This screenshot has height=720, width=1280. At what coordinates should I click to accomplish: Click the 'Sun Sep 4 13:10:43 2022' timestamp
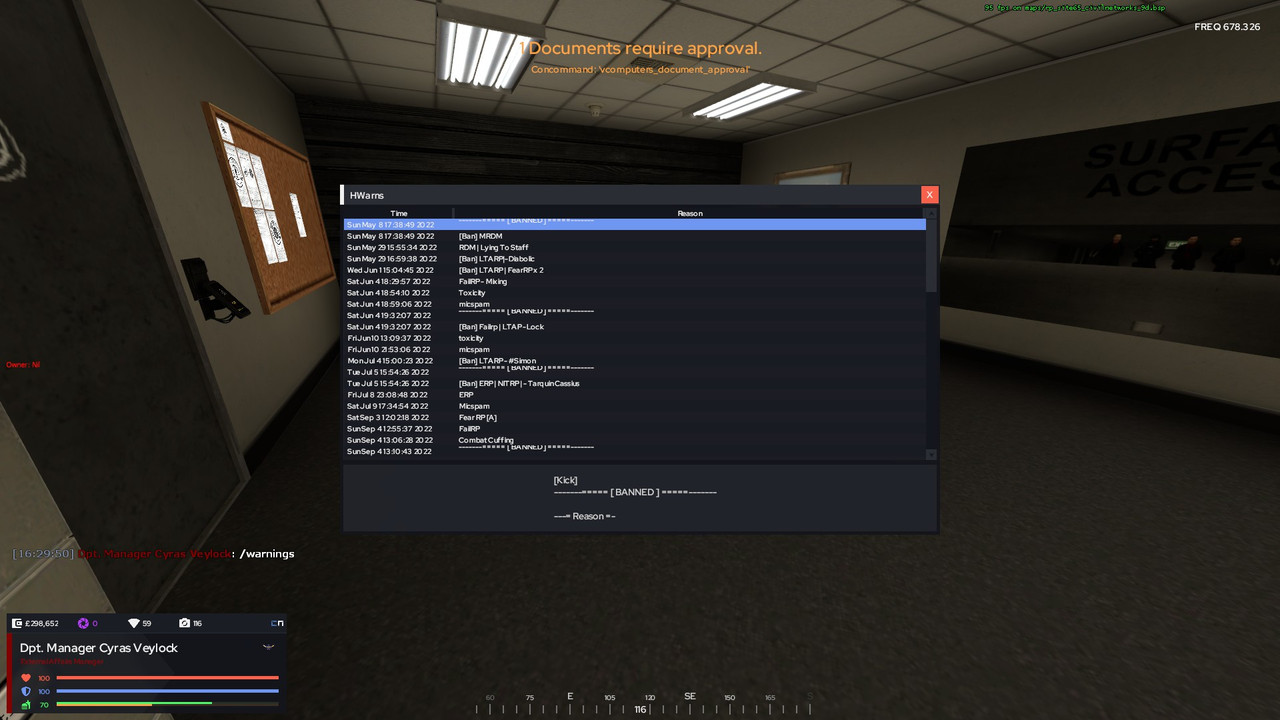click(x=389, y=451)
